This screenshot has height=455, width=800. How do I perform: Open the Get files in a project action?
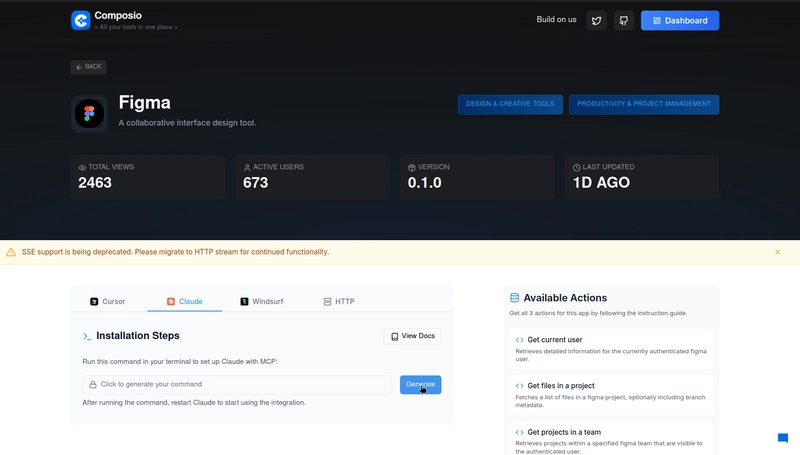click(x=611, y=395)
